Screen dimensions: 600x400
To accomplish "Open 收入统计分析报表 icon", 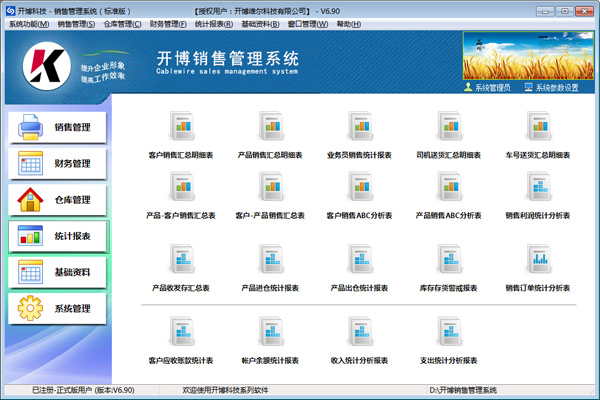I will click(360, 331).
